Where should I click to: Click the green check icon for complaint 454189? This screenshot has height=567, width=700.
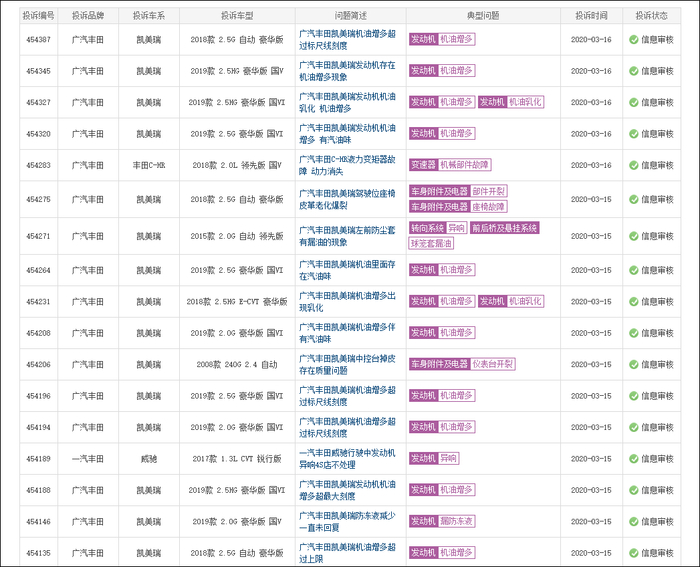click(633, 458)
